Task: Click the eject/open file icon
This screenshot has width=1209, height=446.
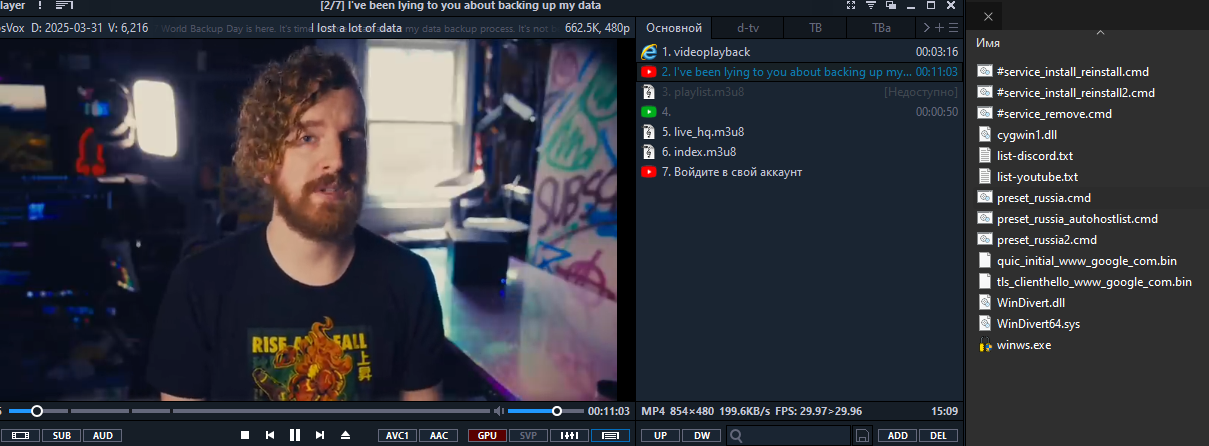Action: (x=346, y=435)
